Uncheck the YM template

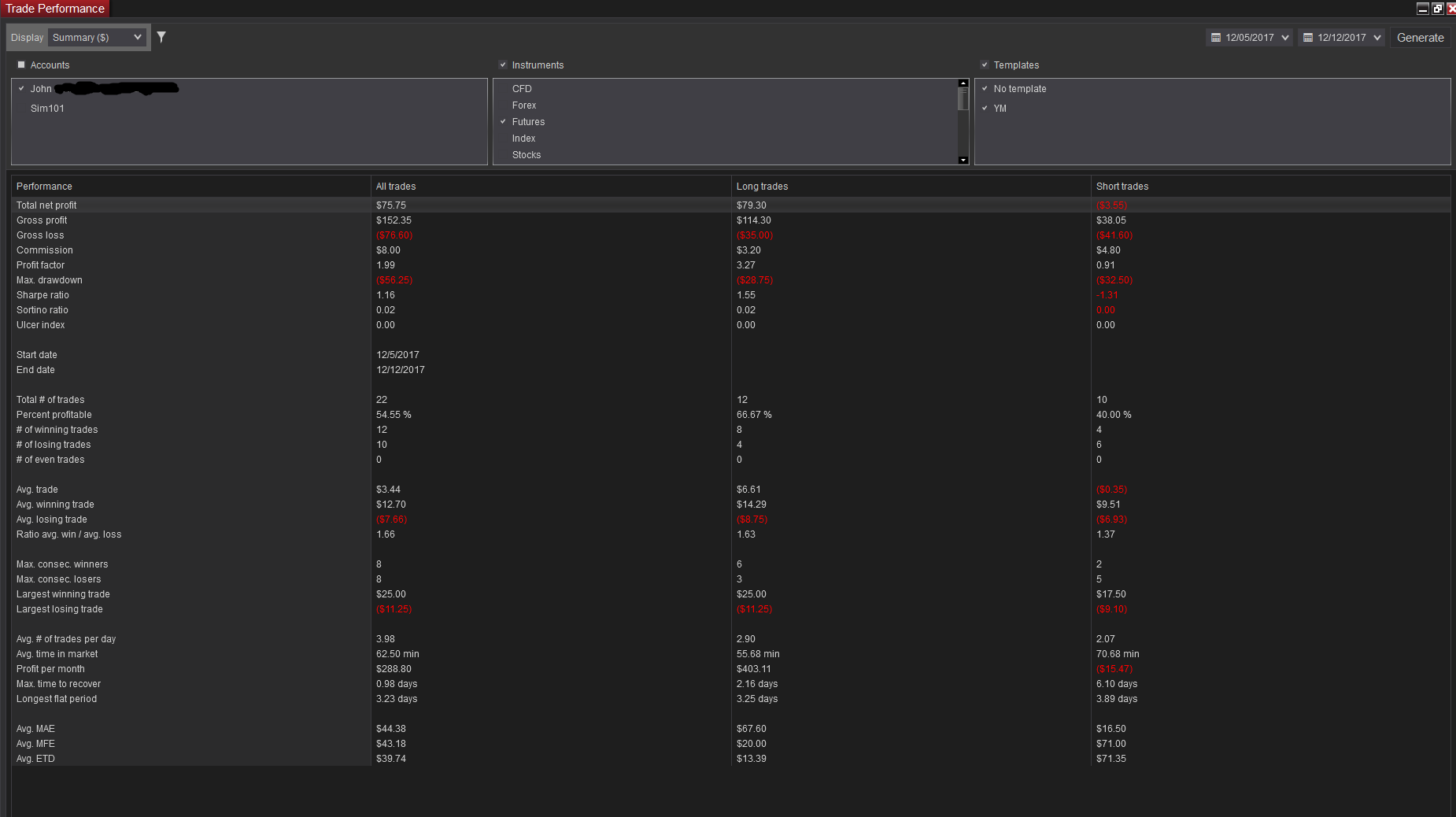[x=985, y=108]
